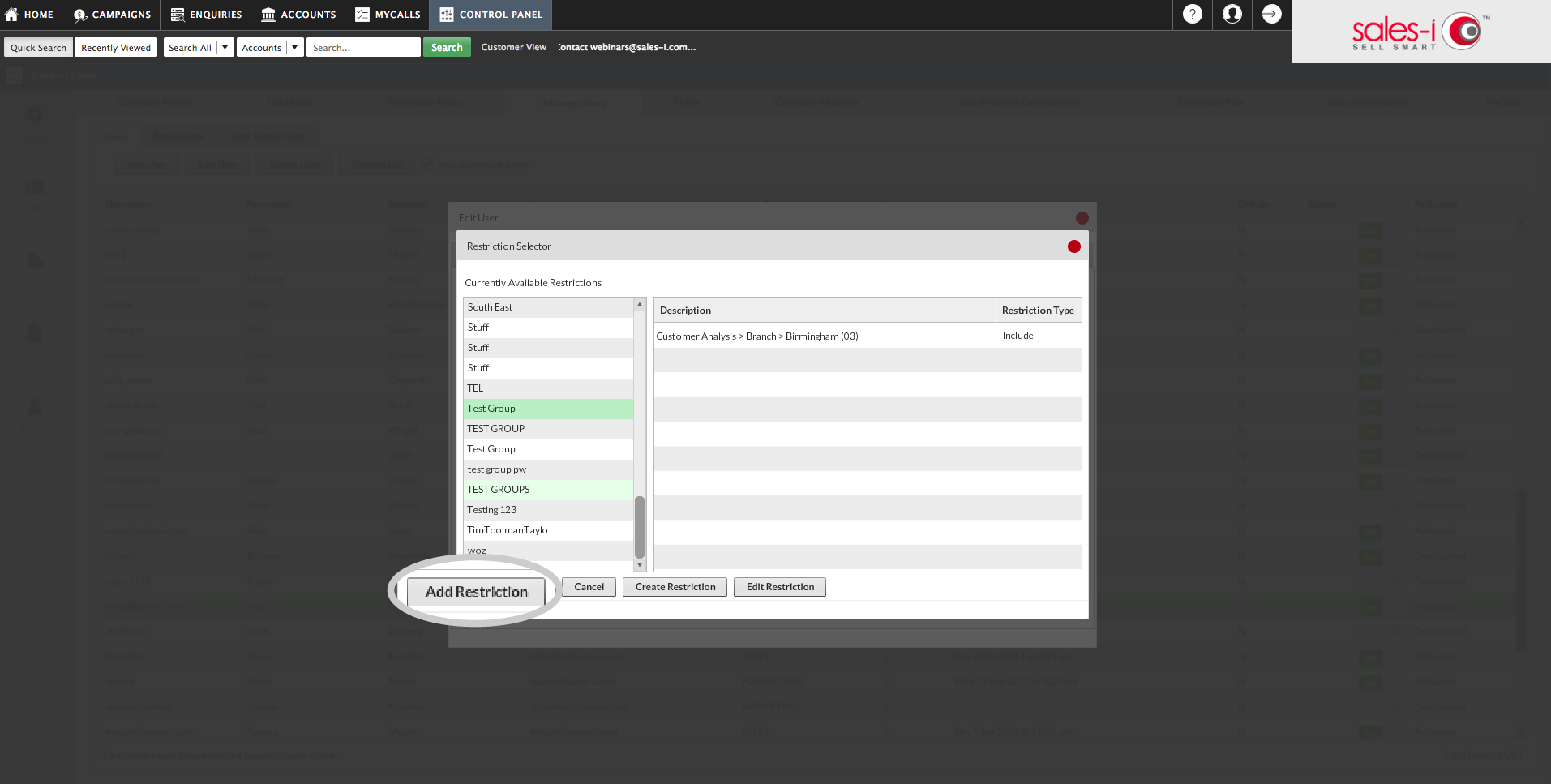Select Customer Analysis Branch Birmingham row
Image resolution: width=1551 pixels, height=784 pixels.
tap(868, 336)
